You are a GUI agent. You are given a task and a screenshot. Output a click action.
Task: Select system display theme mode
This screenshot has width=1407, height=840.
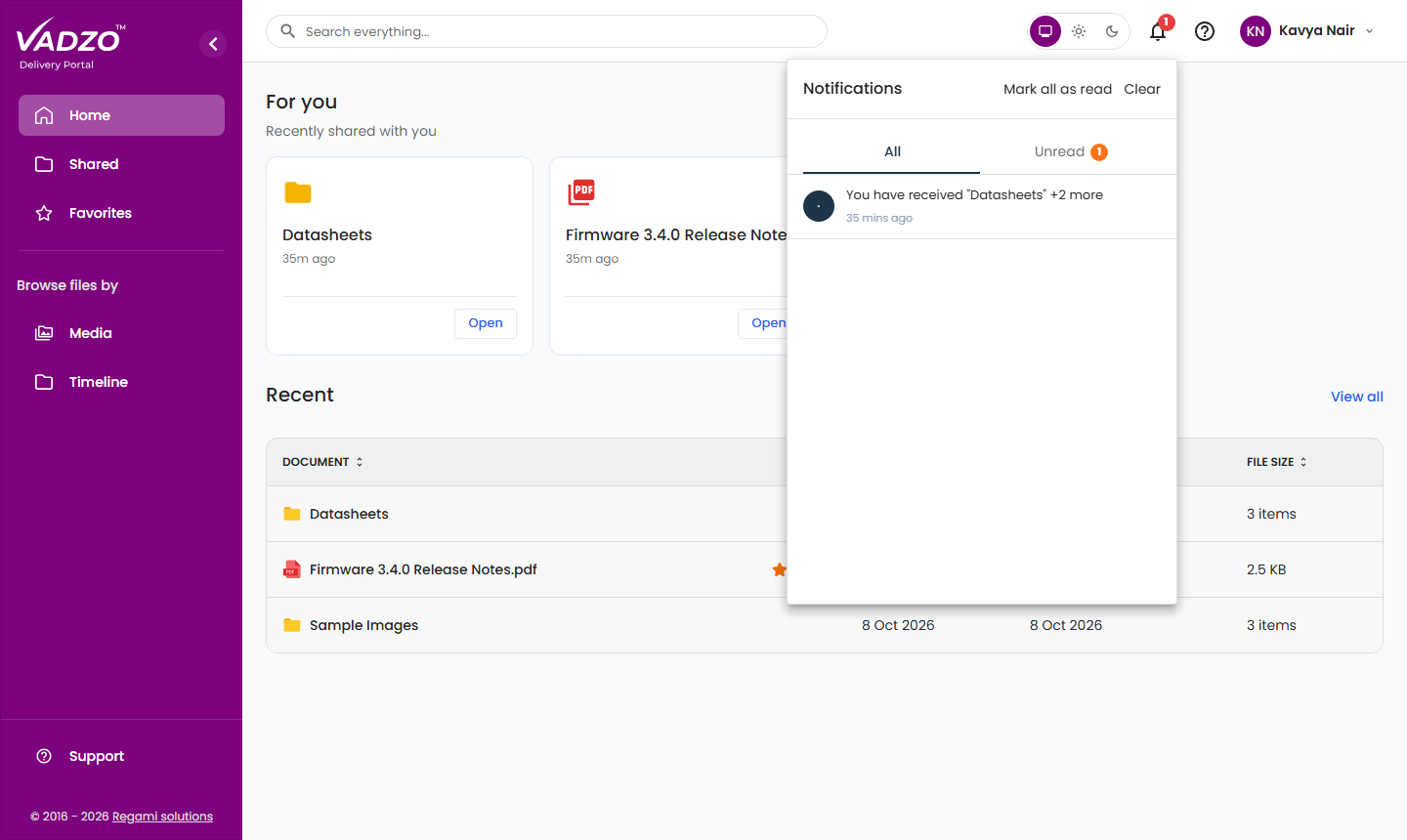(x=1045, y=31)
